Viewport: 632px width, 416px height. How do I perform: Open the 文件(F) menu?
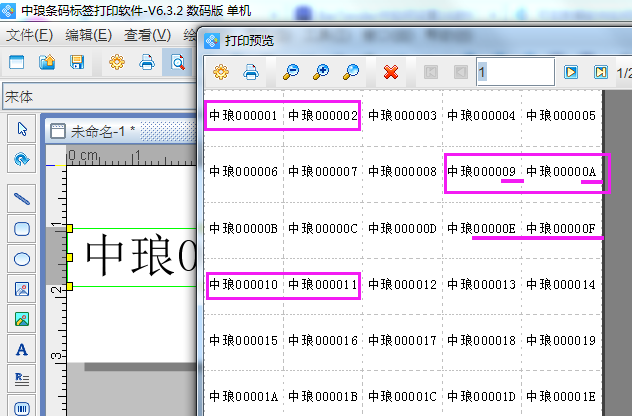coord(29,35)
